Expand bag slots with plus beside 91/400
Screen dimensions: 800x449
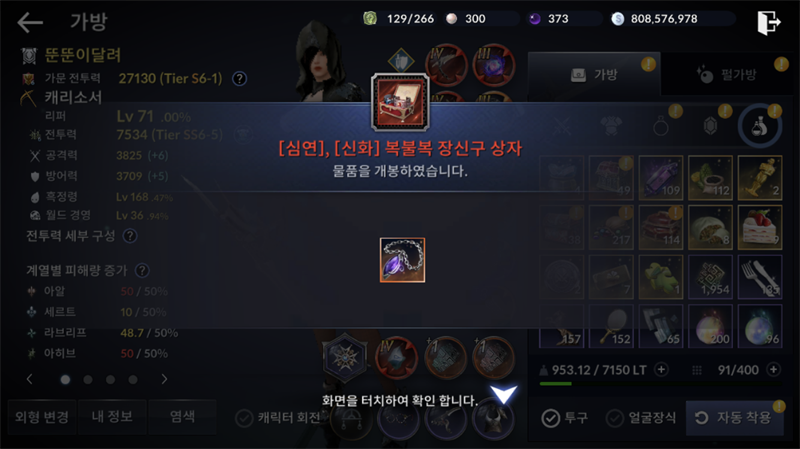click(773, 369)
